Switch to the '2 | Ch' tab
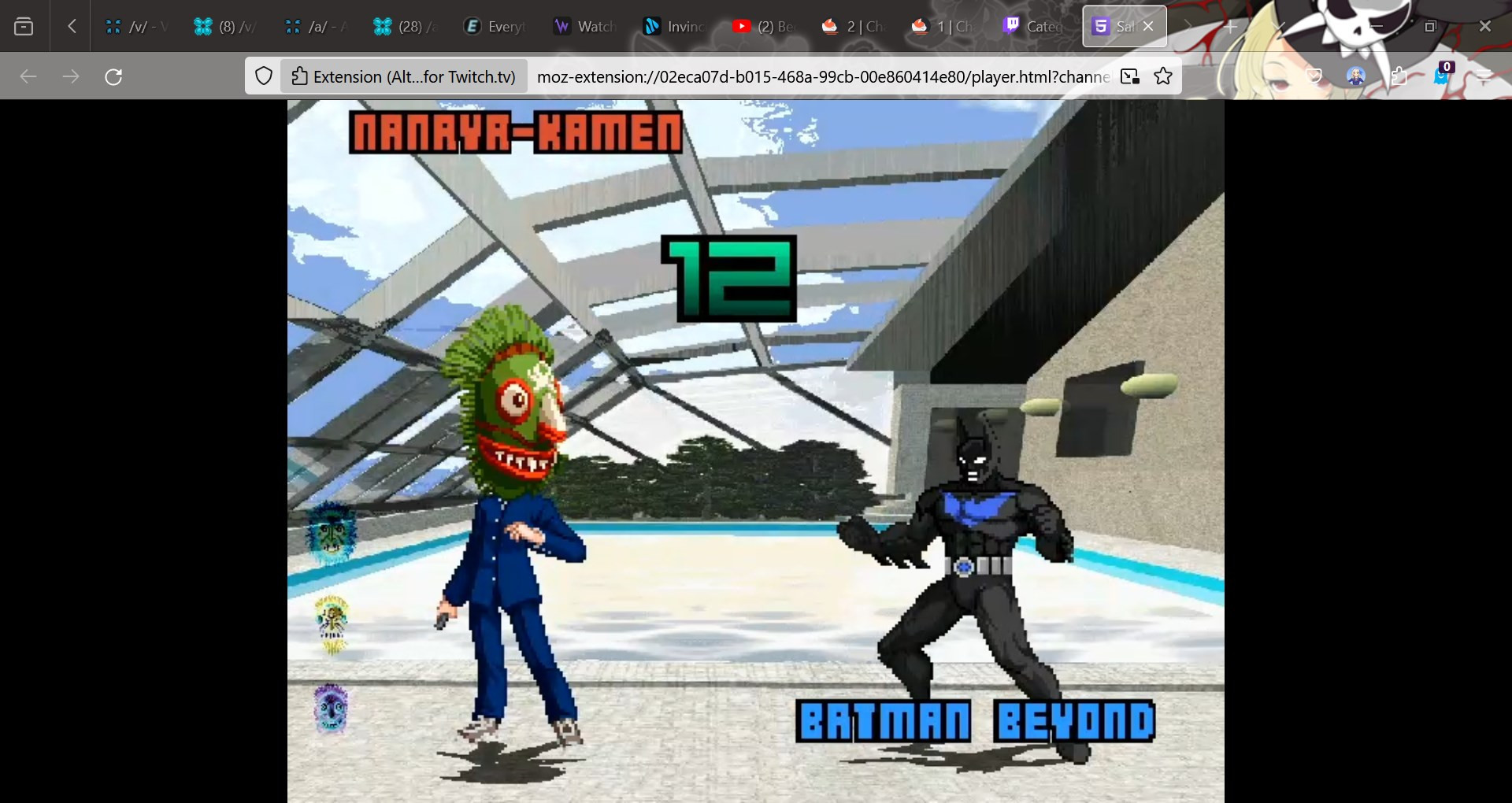The width and height of the screenshot is (1512, 803). (854, 26)
